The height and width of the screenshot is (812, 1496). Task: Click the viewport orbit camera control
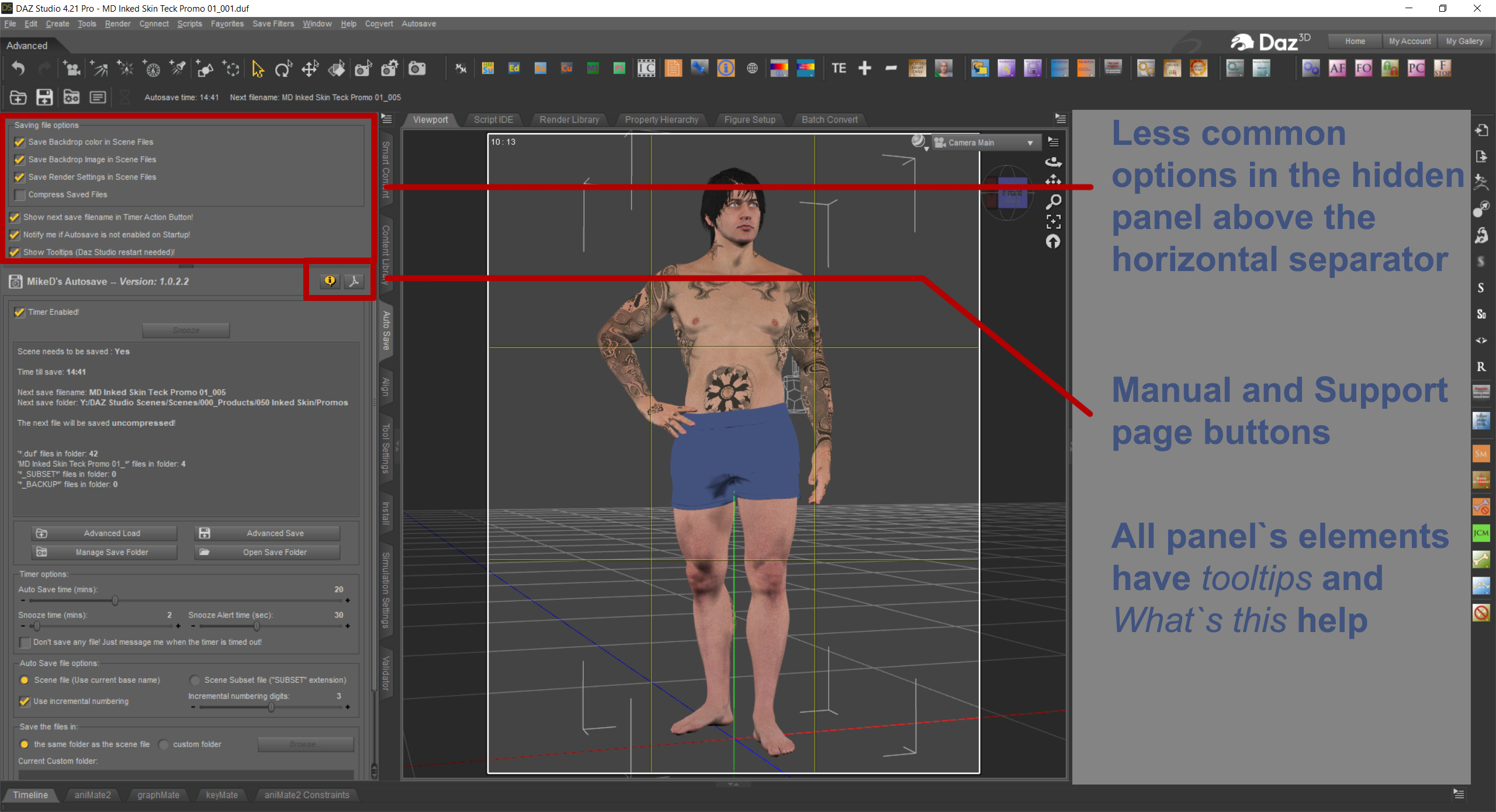tap(1053, 162)
